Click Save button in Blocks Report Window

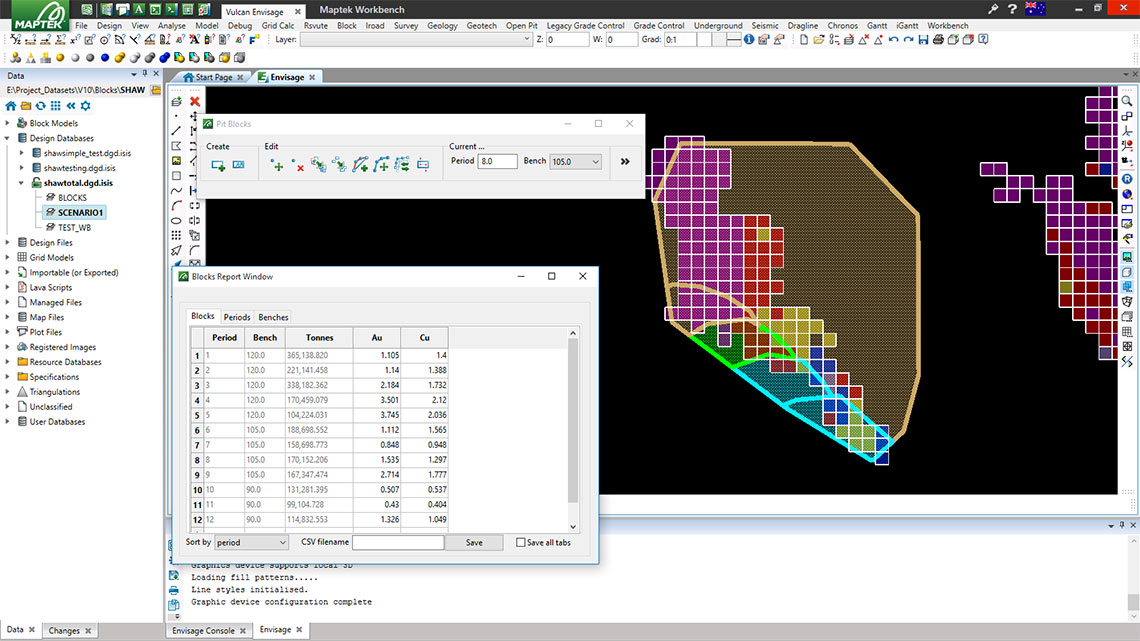point(474,543)
